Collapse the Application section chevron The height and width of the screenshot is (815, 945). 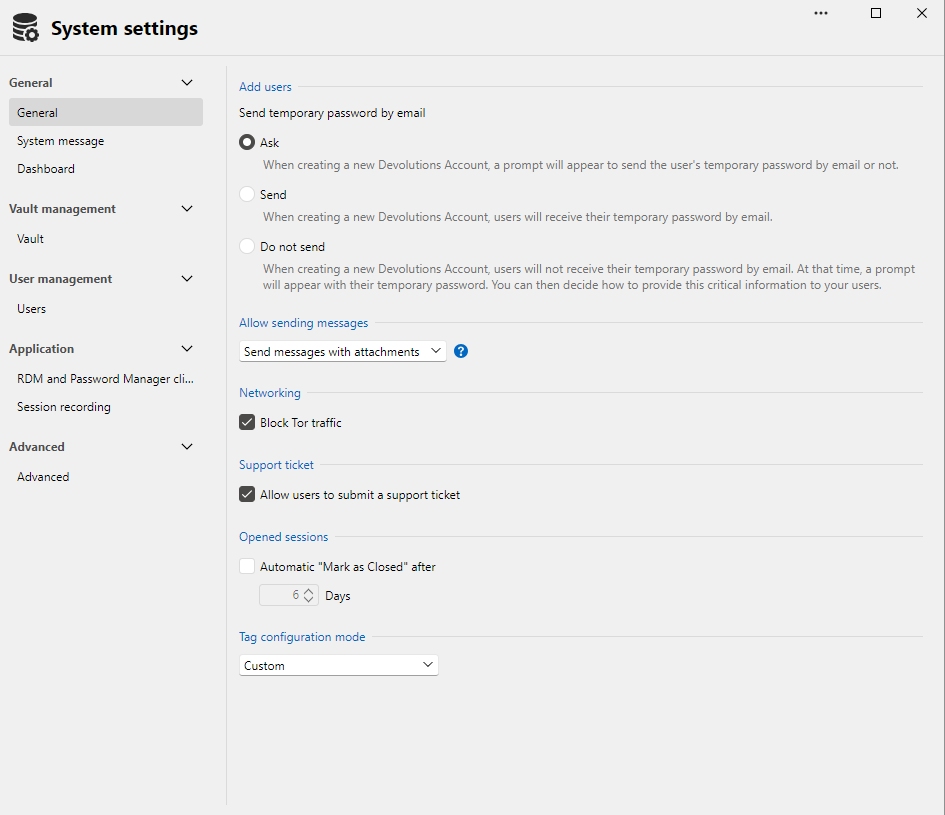(x=187, y=348)
